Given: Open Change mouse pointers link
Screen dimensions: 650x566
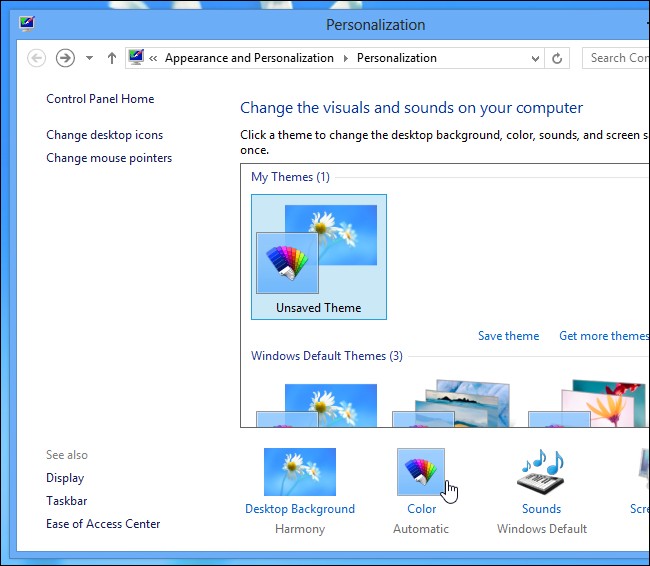Looking at the screenshot, I should [x=109, y=158].
